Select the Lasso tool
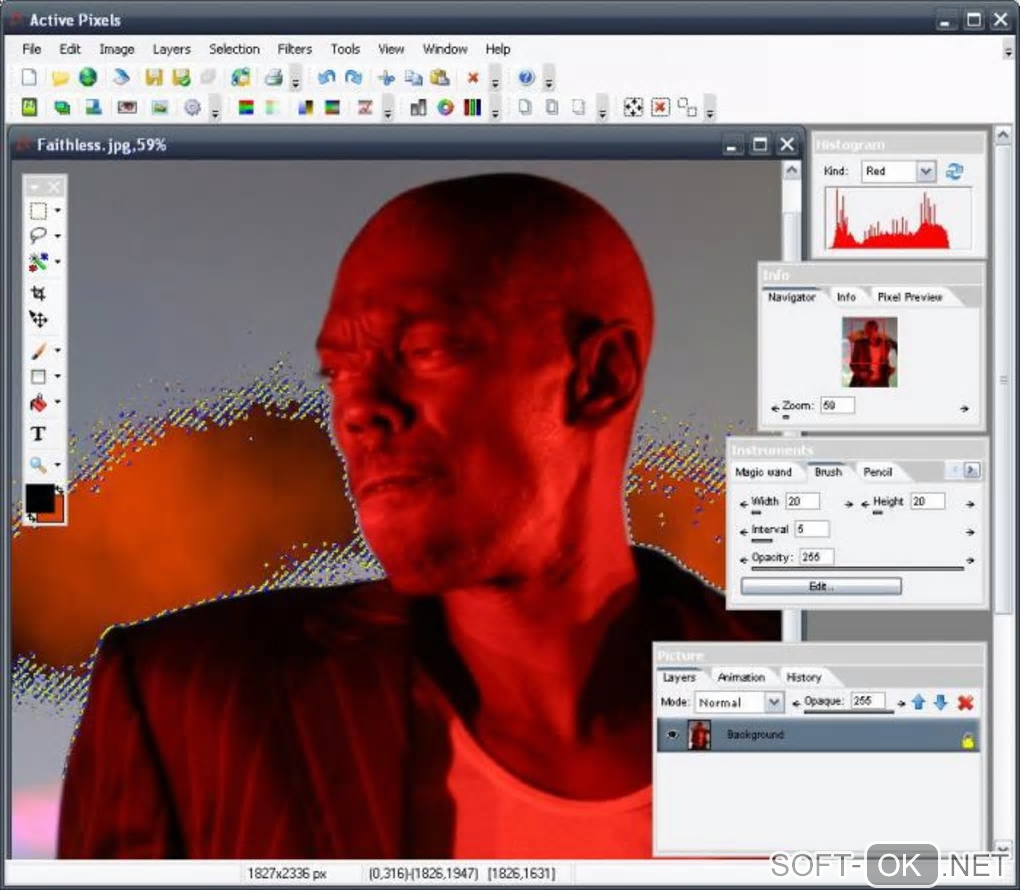The image size is (1020, 890). (x=38, y=236)
